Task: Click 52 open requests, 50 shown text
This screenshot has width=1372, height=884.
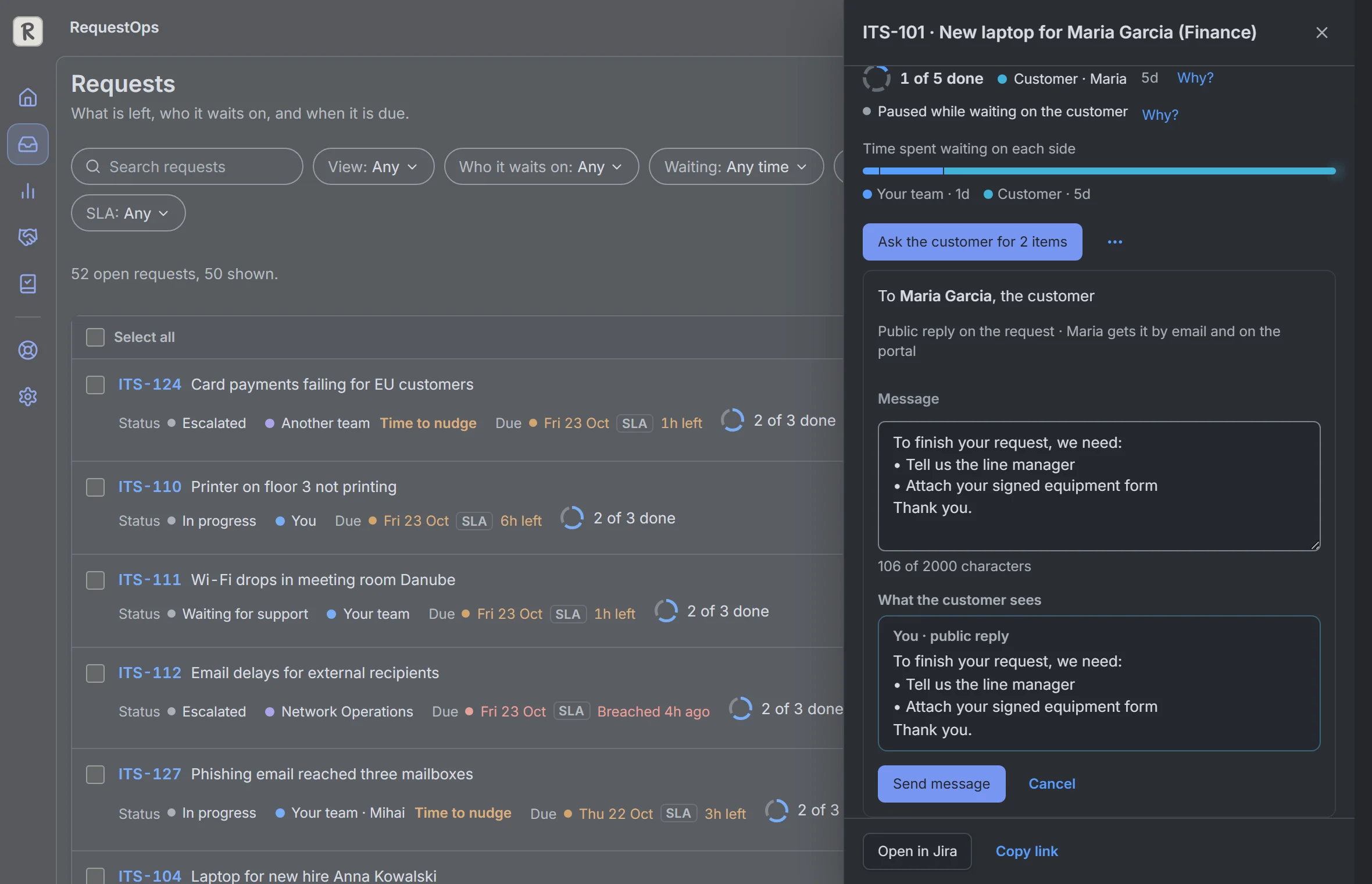Action: pos(174,274)
